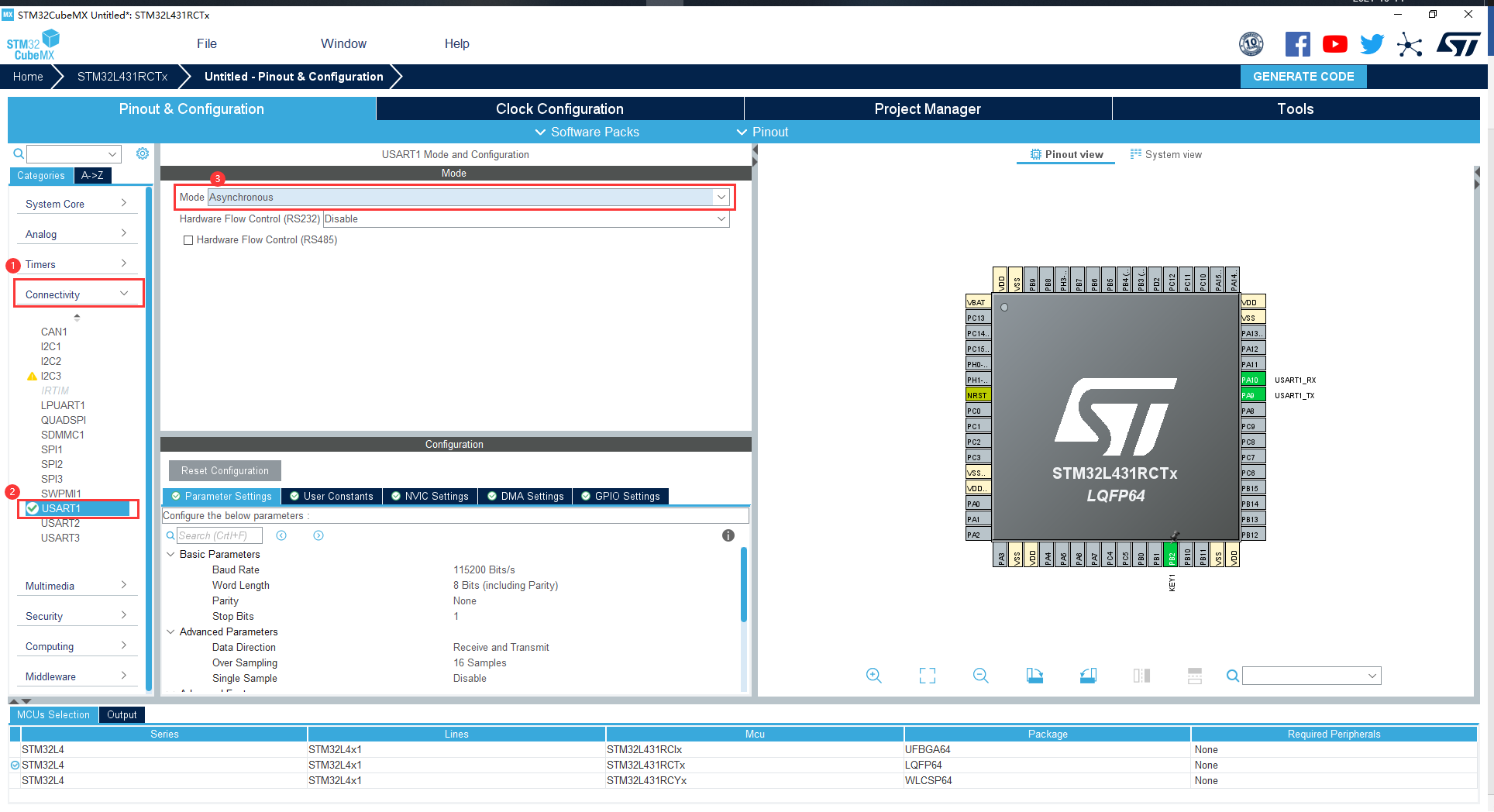Click the GENERATE CODE button
The image size is (1494, 812).
point(1303,77)
